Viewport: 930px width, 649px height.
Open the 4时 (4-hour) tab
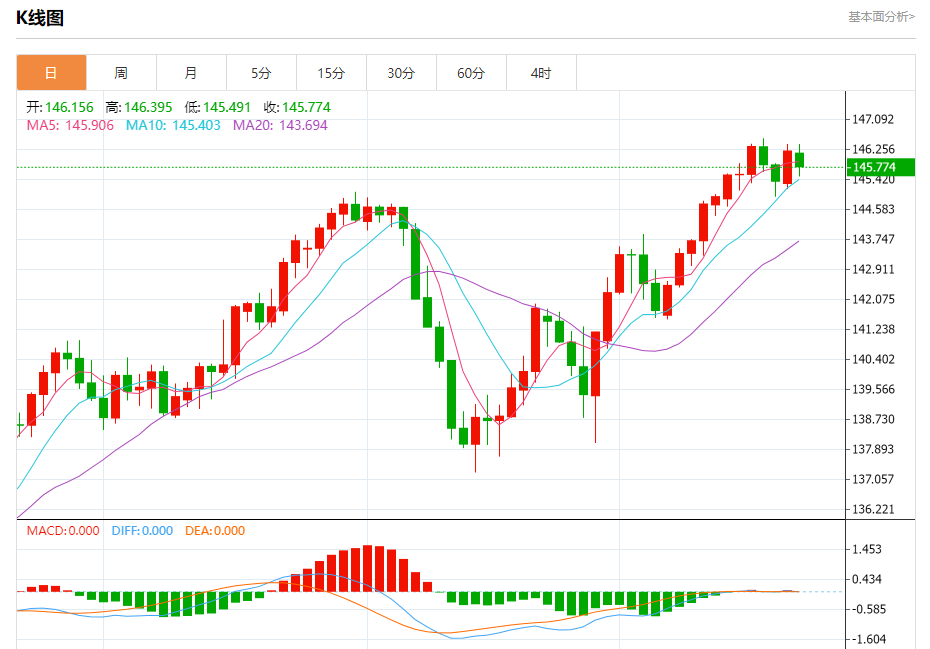pyautogui.click(x=541, y=73)
